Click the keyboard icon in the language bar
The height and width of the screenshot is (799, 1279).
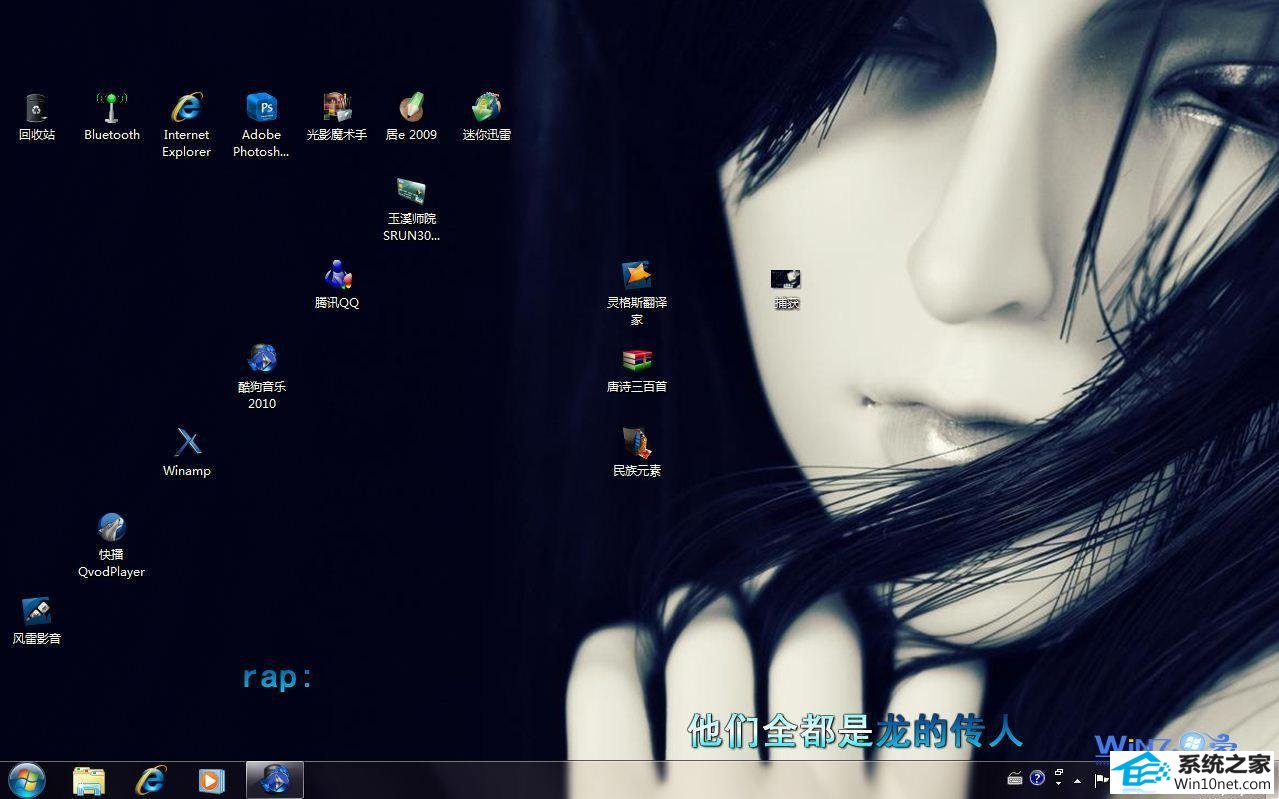[1015, 778]
